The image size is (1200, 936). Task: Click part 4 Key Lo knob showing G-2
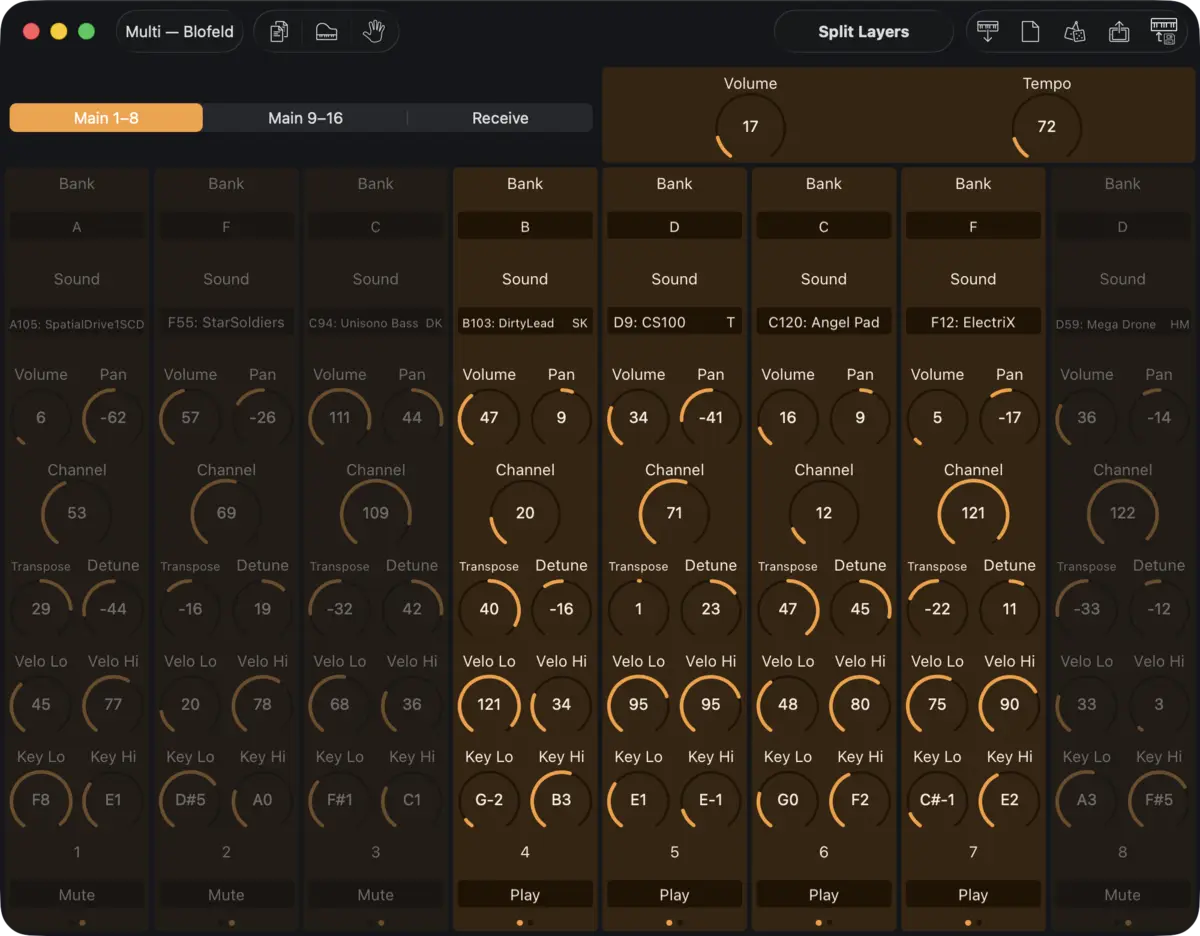click(x=489, y=800)
